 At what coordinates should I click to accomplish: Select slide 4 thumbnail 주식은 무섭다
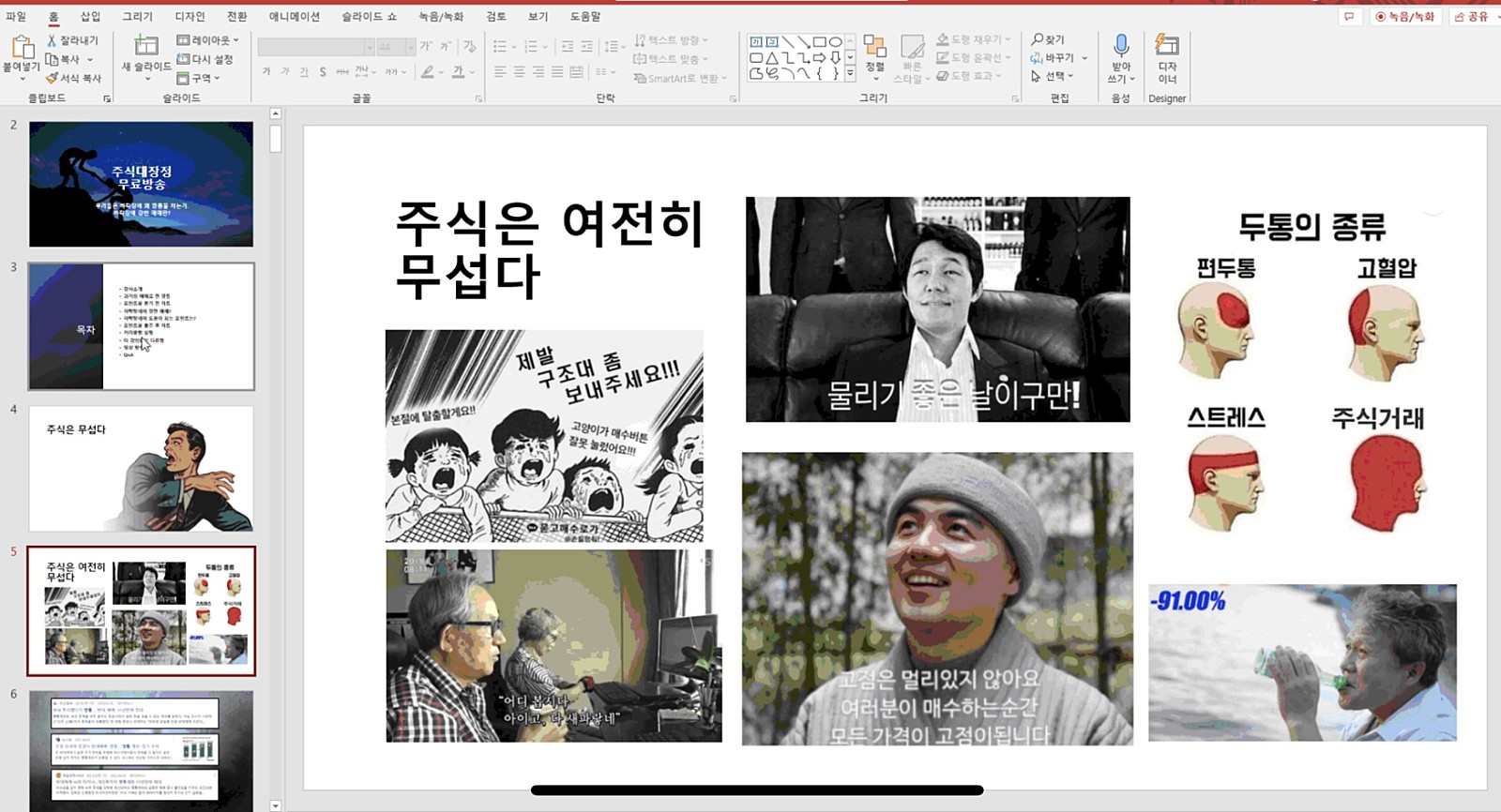click(x=141, y=469)
